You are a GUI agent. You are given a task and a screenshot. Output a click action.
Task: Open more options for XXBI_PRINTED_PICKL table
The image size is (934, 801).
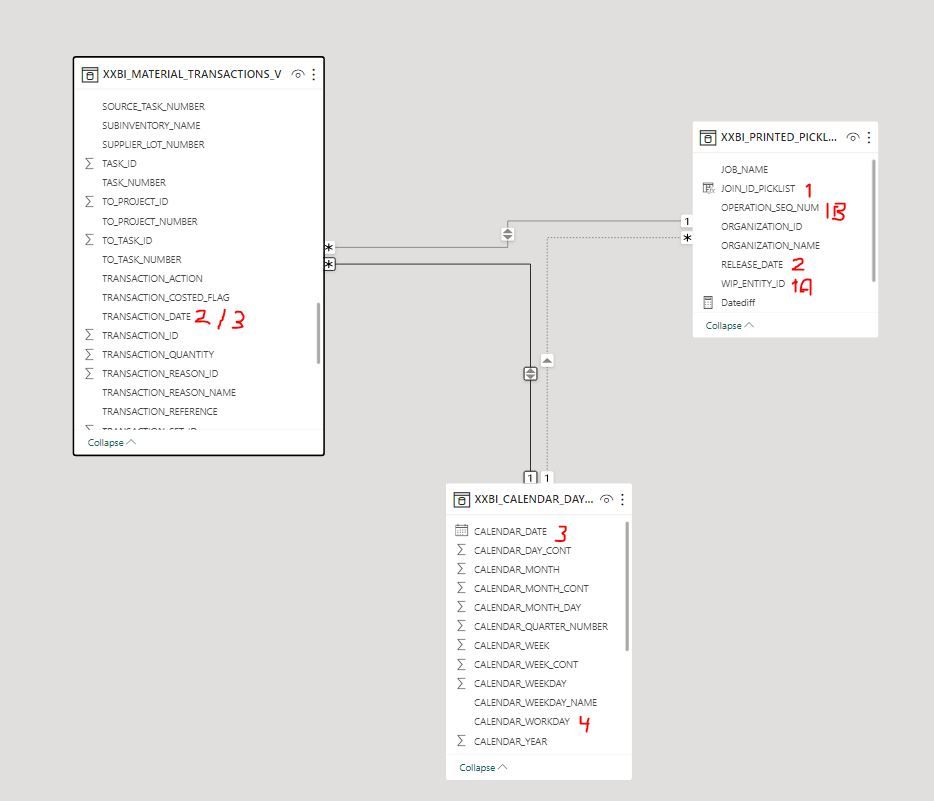pos(869,138)
